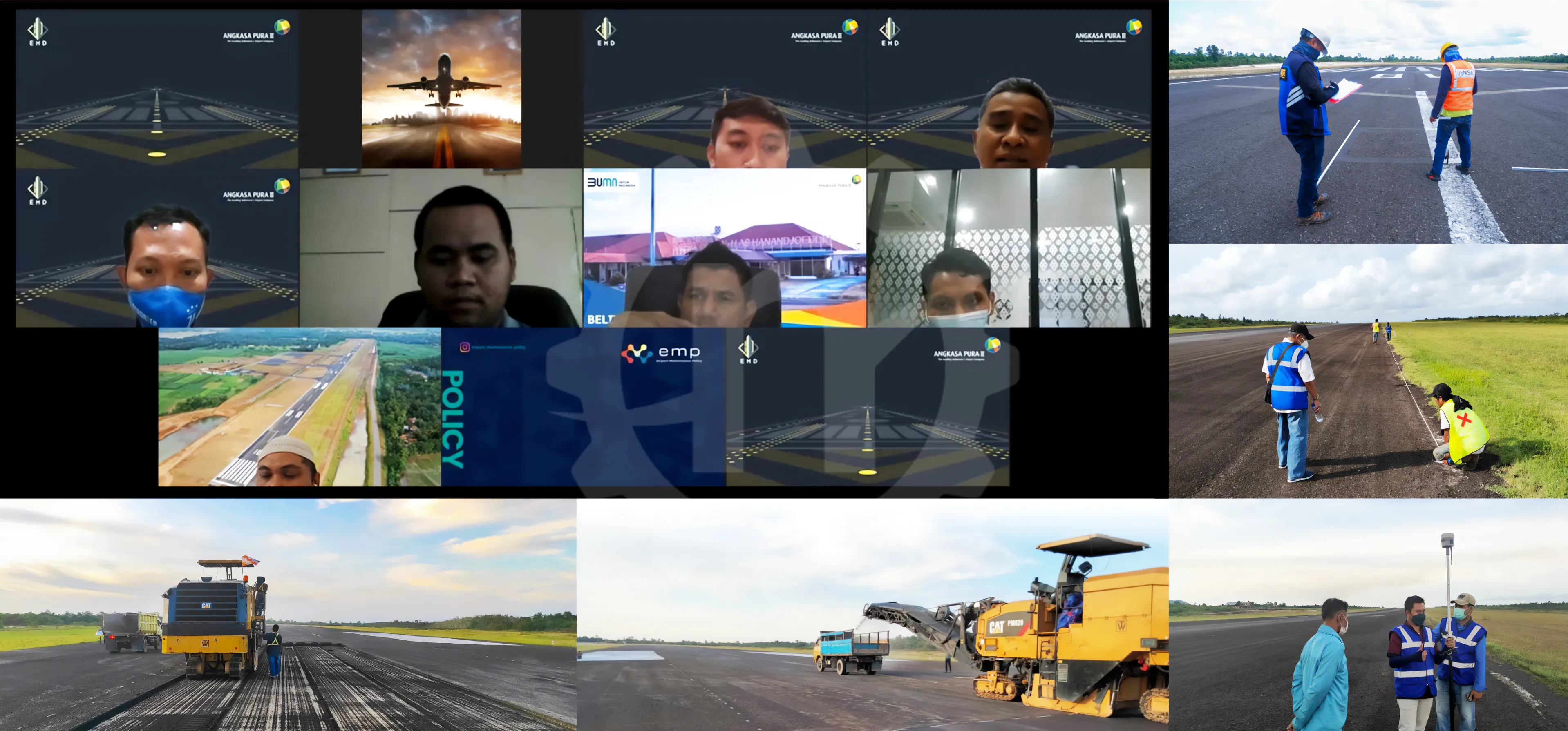Open photo of GPS survey pole team
The height and width of the screenshot is (731, 1568).
[x=1368, y=615]
